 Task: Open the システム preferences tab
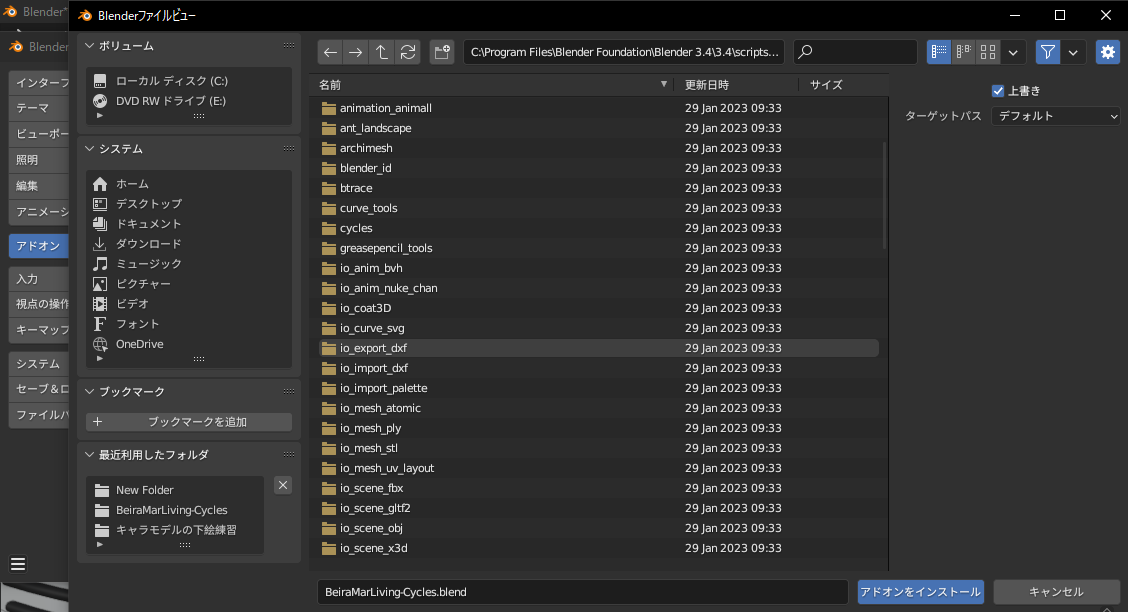(39, 364)
